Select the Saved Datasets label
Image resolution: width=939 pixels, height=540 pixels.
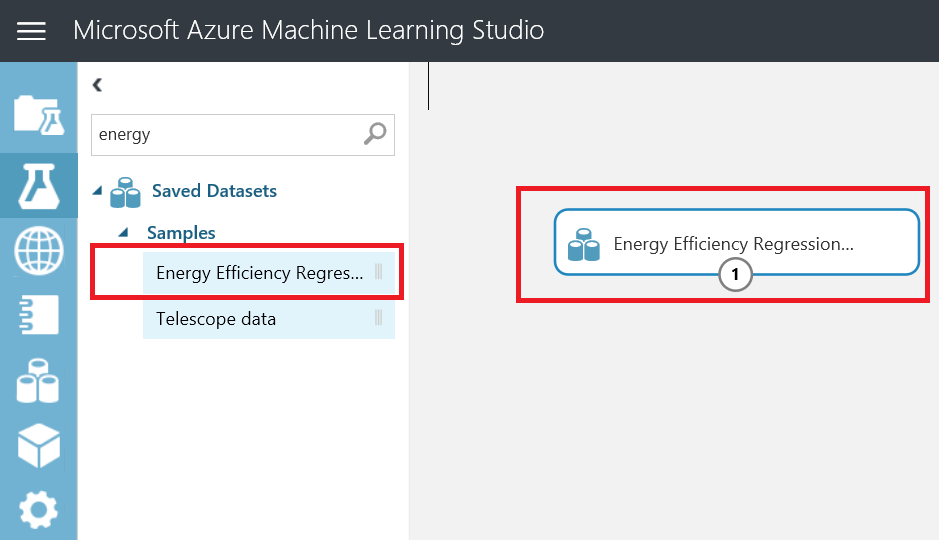pyautogui.click(x=214, y=191)
